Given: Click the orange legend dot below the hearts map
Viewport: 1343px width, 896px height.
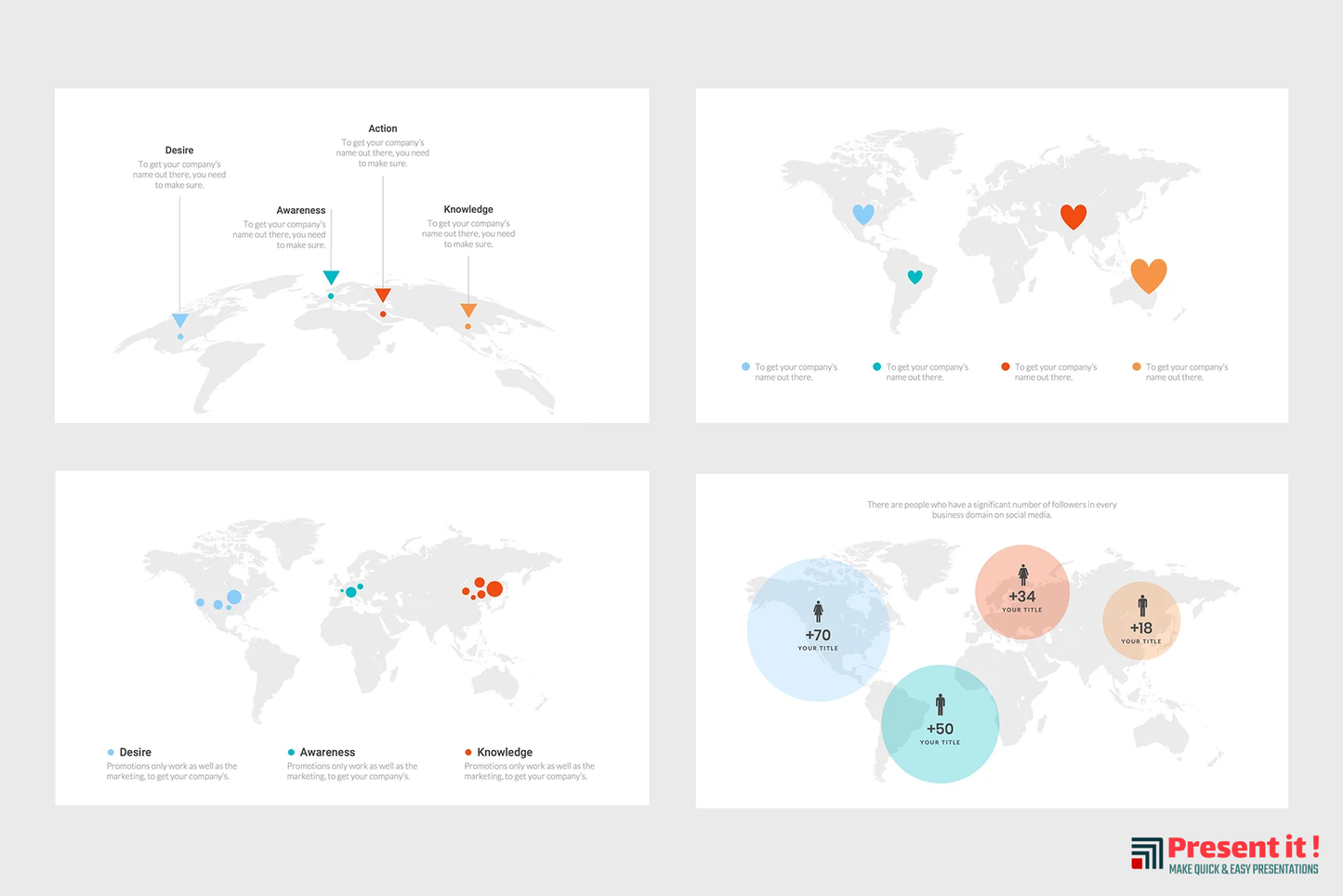Looking at the screenshot, I should click(1136, 367).
